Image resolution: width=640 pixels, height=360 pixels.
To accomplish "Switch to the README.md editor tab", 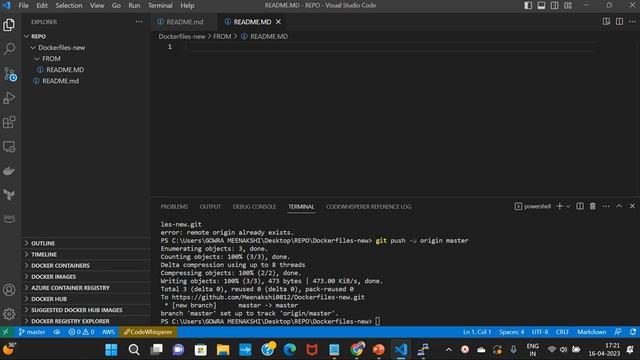I will (x=184, y=22).
